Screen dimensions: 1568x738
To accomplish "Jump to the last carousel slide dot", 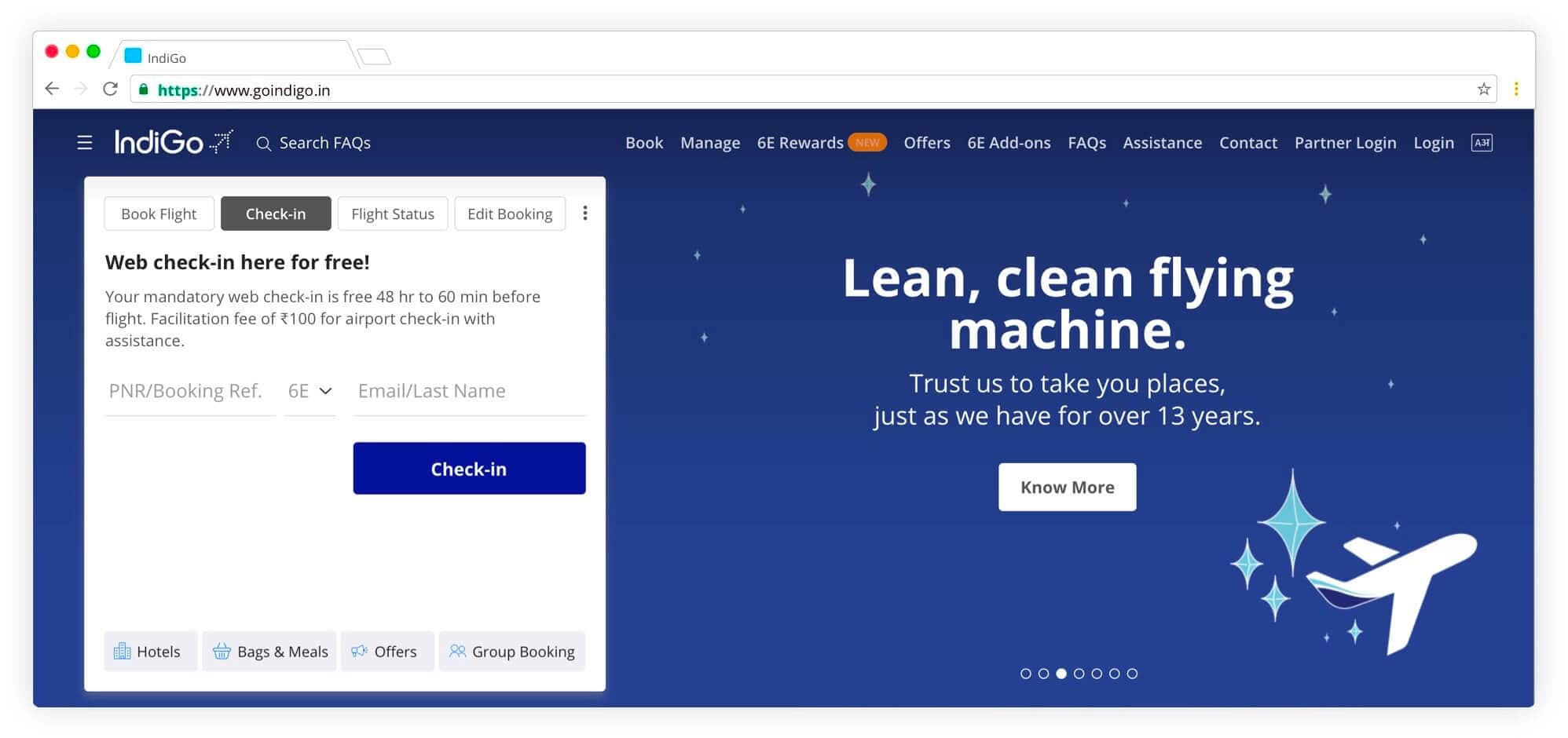I will 1132,674.
